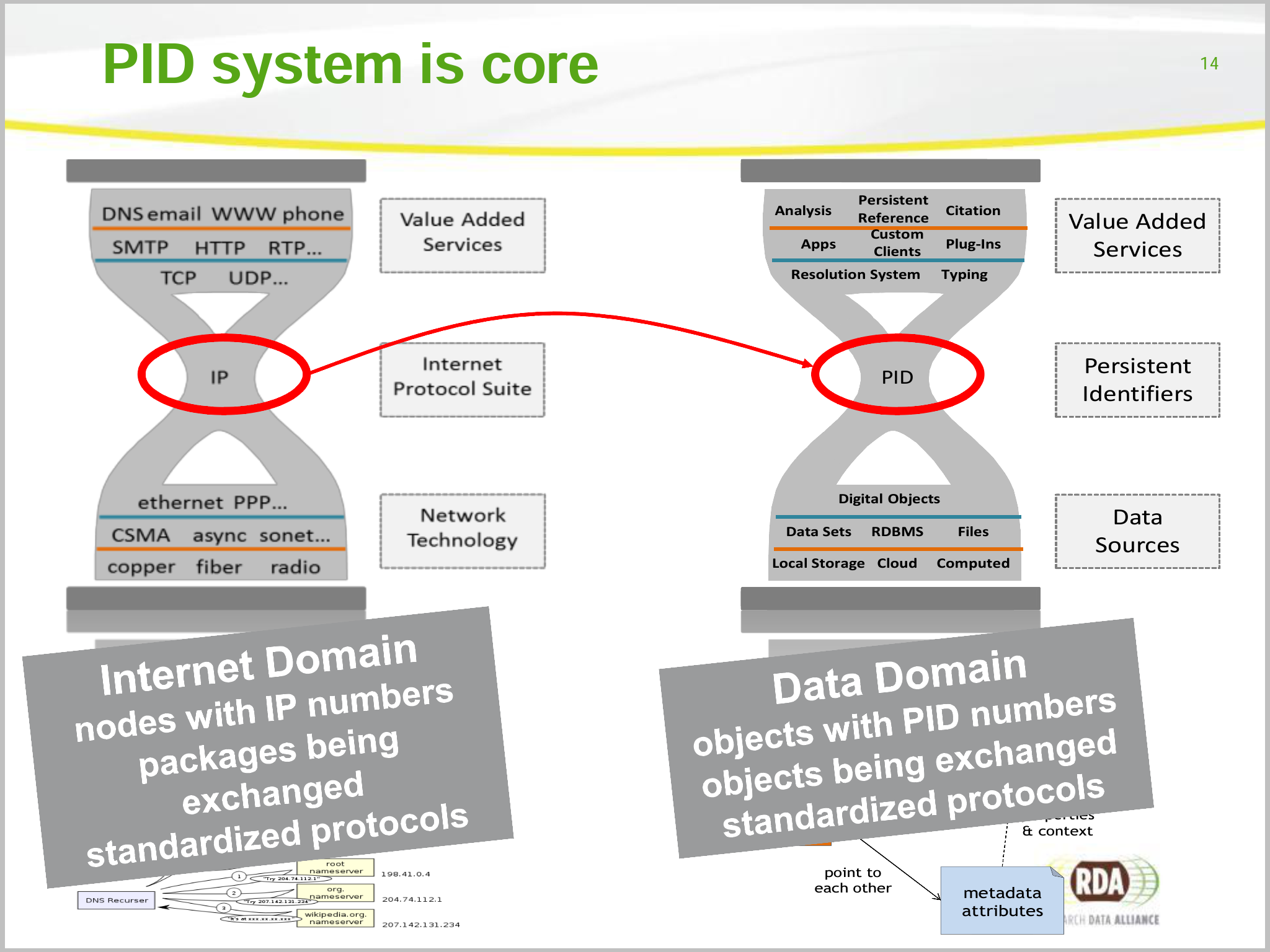Click the 'org. nameserver' box

pos(335,892)
